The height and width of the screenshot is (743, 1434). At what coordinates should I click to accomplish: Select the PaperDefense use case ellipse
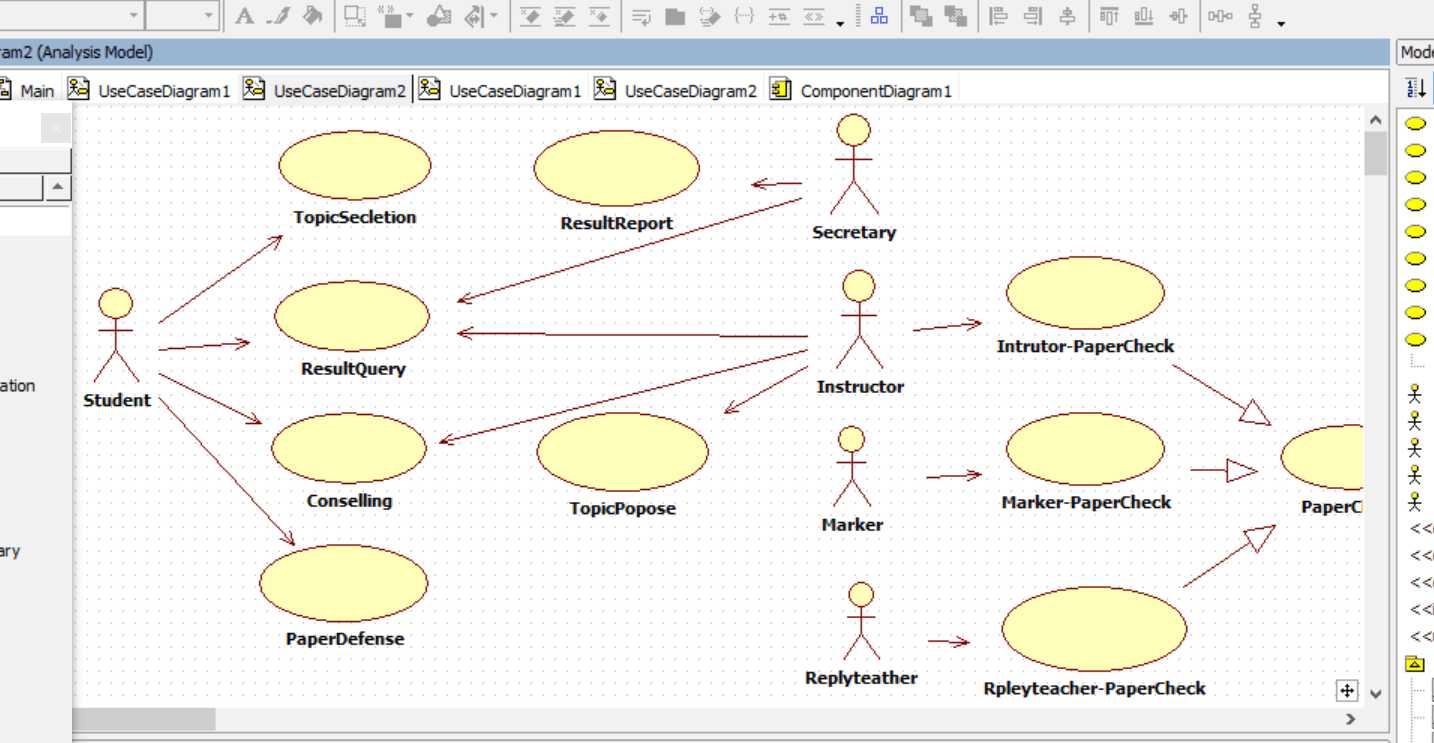[x=343, y=583]
